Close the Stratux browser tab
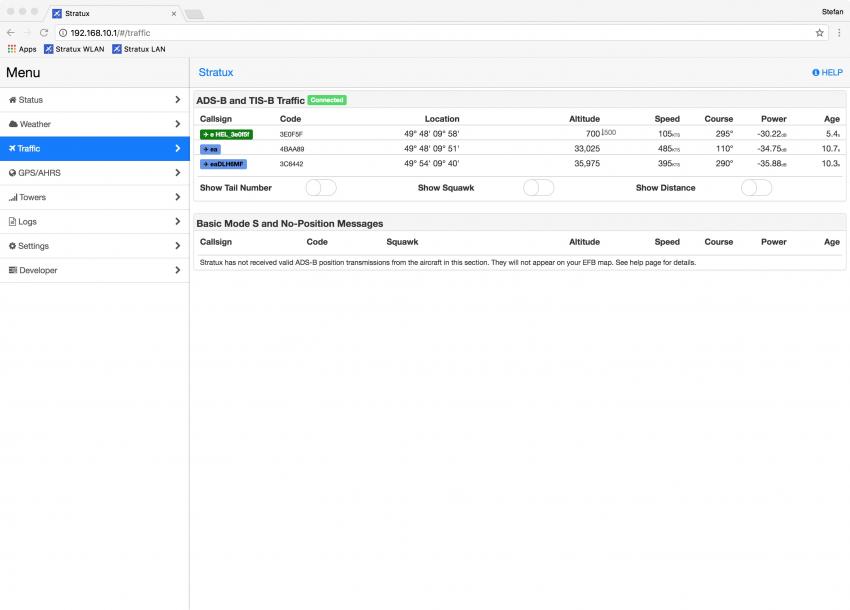The image size is (850, 610). [x=173, y=14]
